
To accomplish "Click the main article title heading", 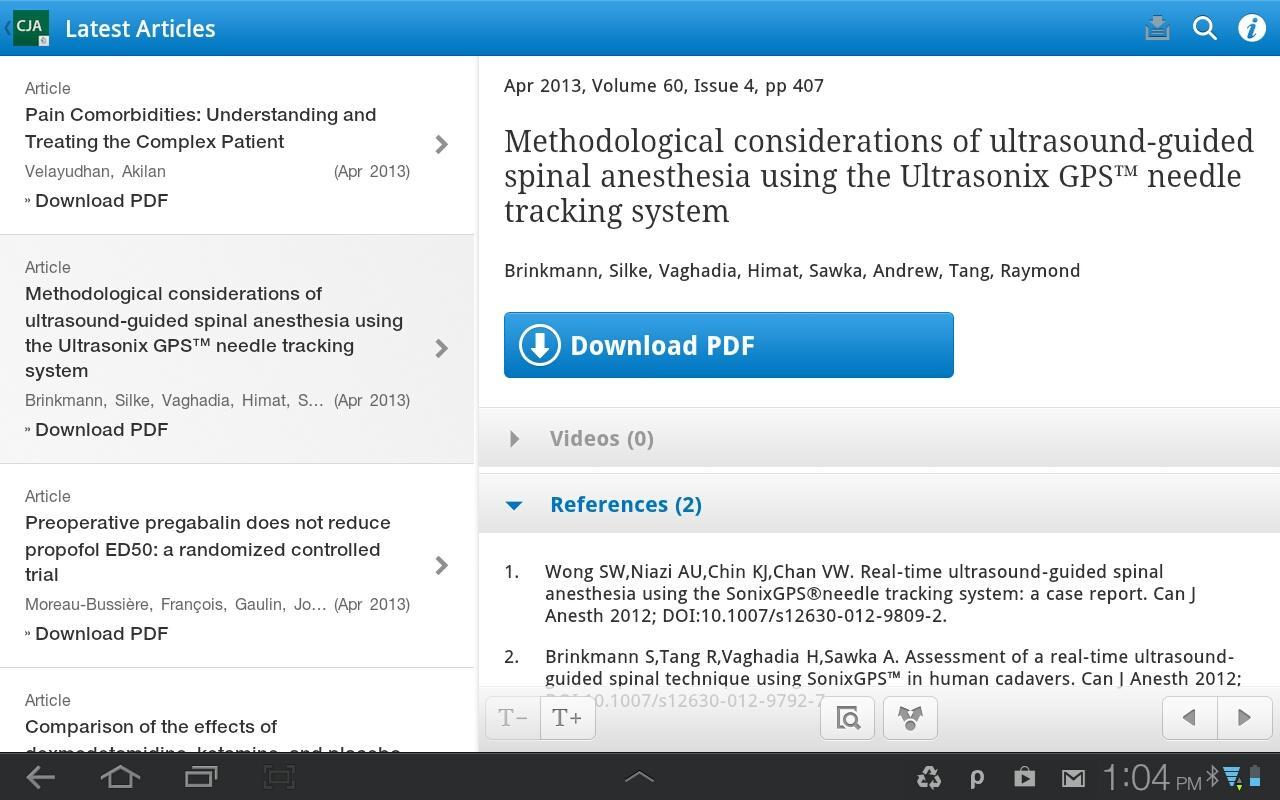I will click(x=878, y=176).
